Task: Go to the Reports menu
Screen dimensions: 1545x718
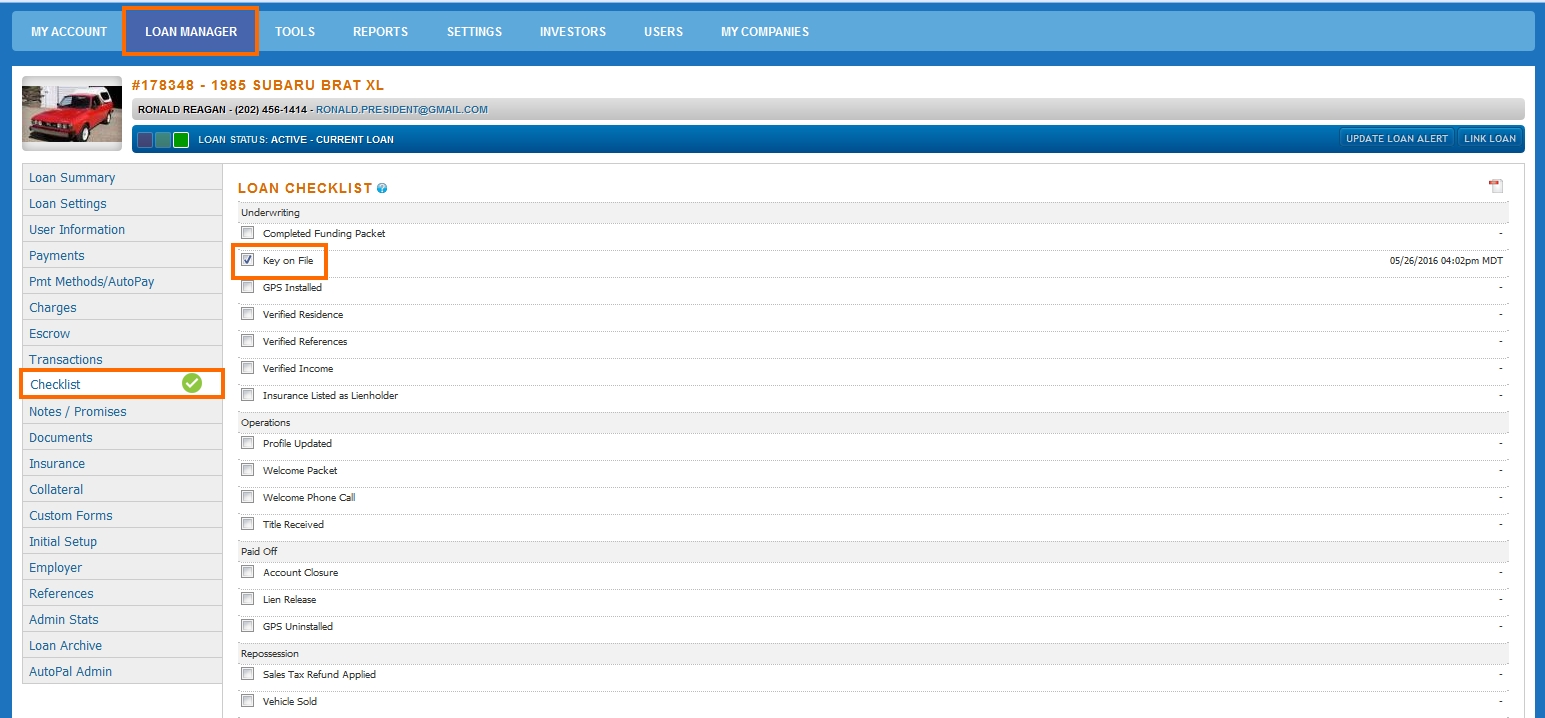Action: (x=380, y=32)
